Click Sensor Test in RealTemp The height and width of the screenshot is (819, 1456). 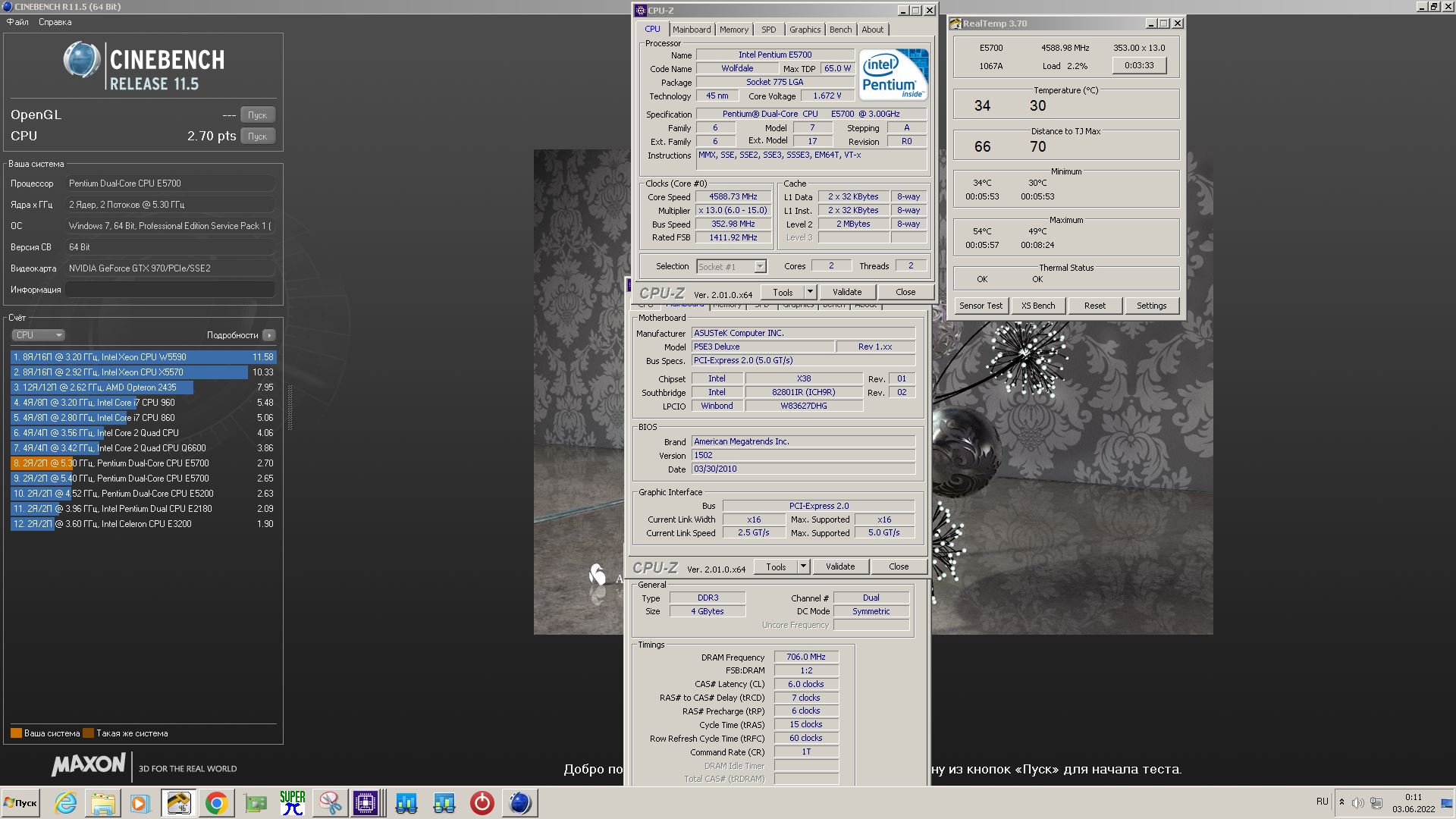tap(981, 306)
